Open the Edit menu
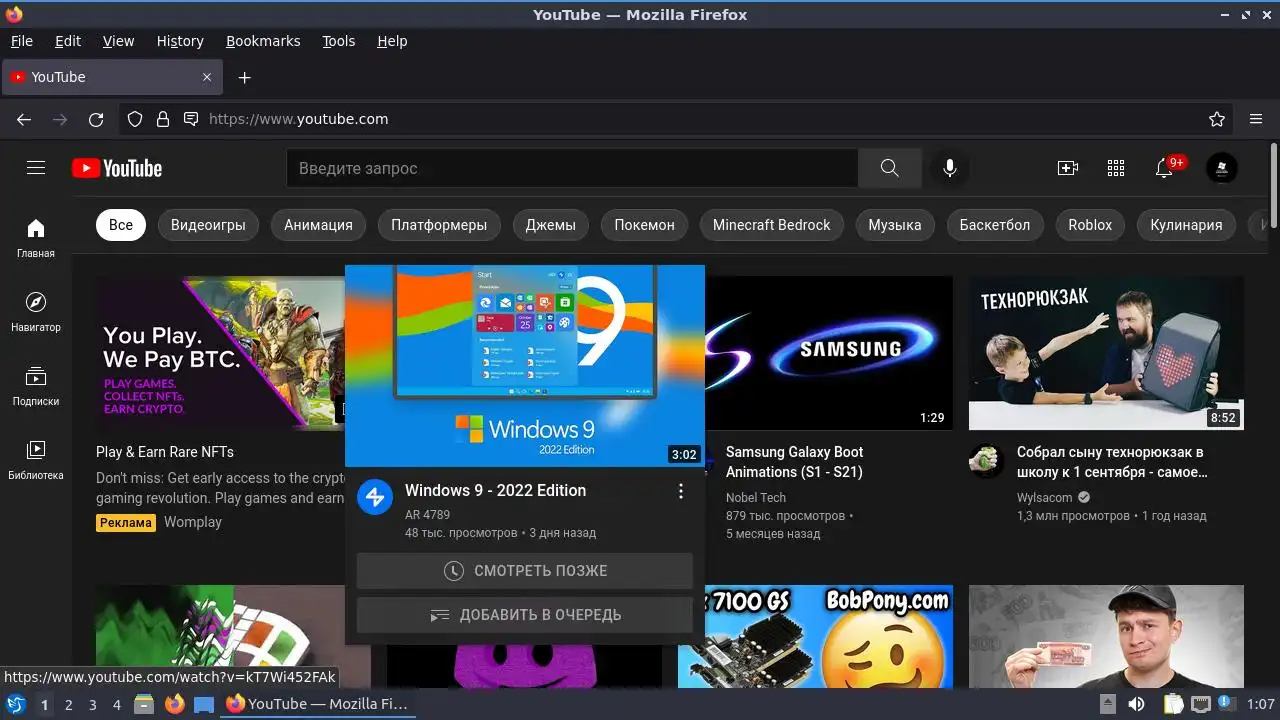This screenshot has width=1280, height=720. 68,41
